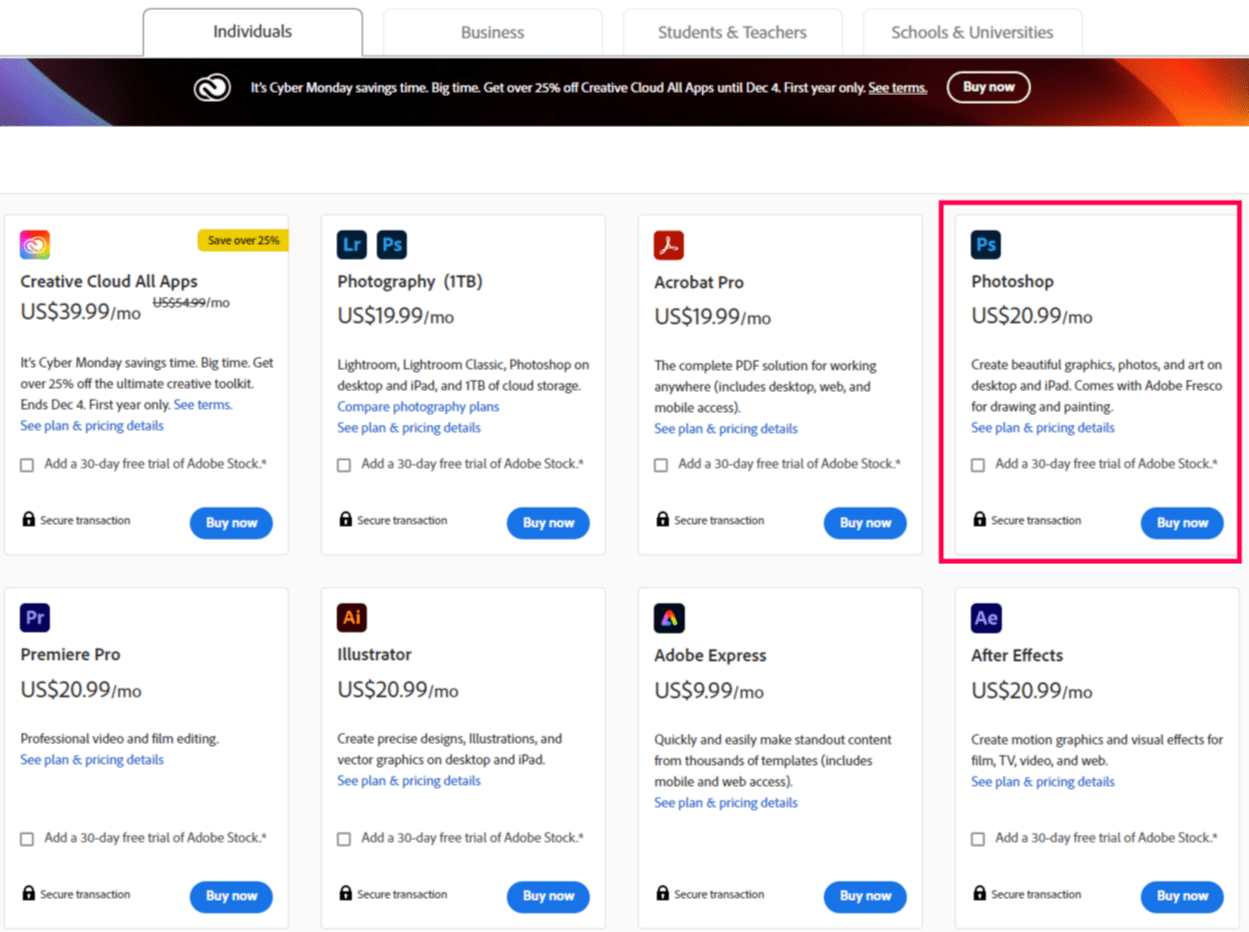Click the Creative Cloud All Apps icon

(35, 245)
